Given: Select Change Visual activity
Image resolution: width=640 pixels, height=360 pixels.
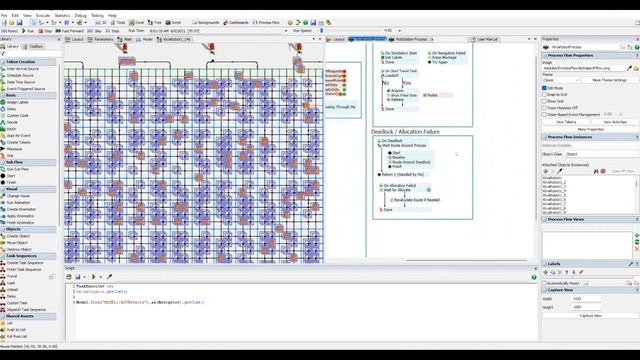Looking at the screenshot, I should (18, 196).
